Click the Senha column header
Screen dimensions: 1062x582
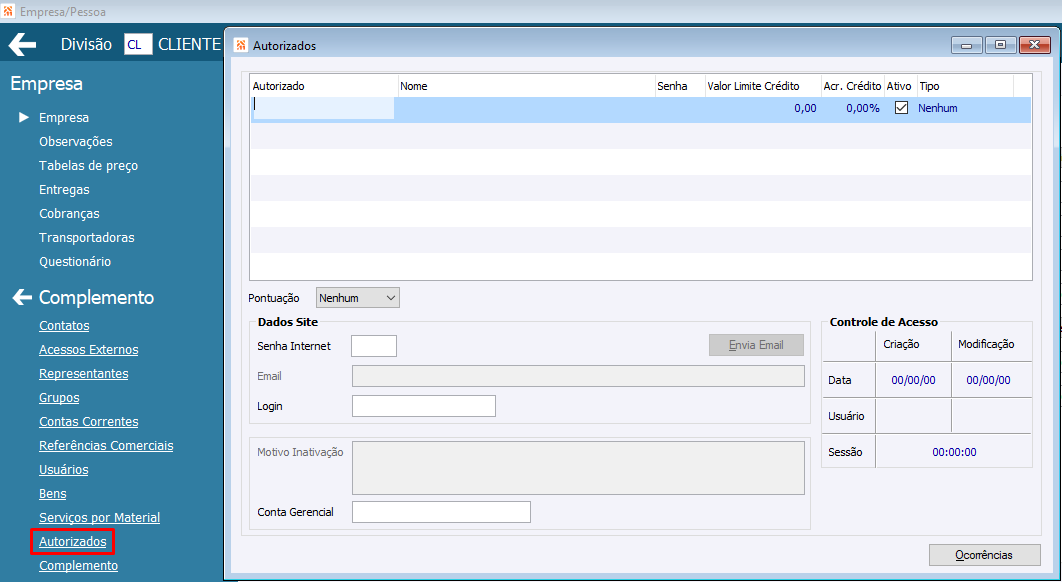[680, 86]
